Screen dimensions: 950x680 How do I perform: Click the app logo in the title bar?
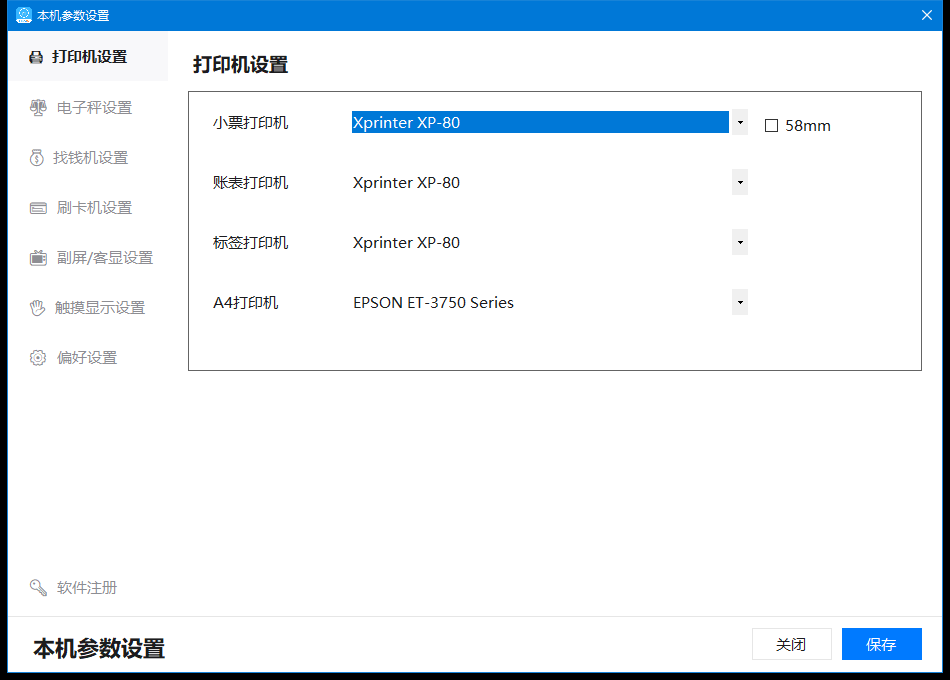coord(24,15)
